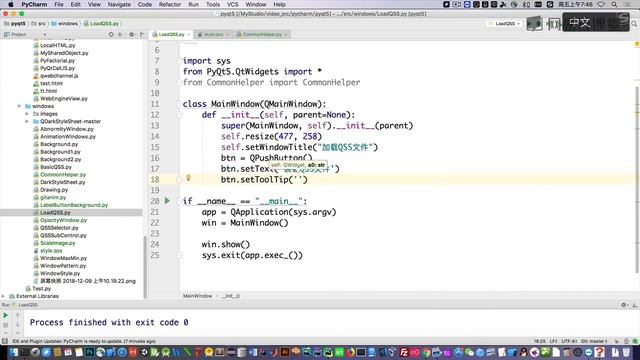This screenshot has width=640, height=360.
Task: Place cursor inside setToolTip quotes on line 18
Action: (298, 180)
